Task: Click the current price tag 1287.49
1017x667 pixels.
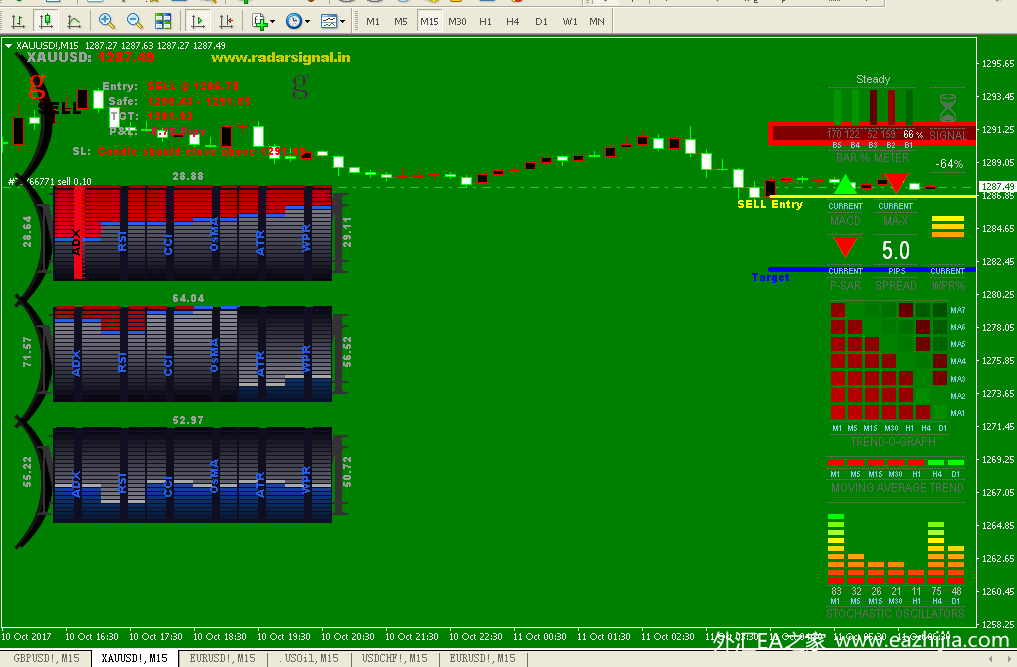Action: click(x=997, y=187)
